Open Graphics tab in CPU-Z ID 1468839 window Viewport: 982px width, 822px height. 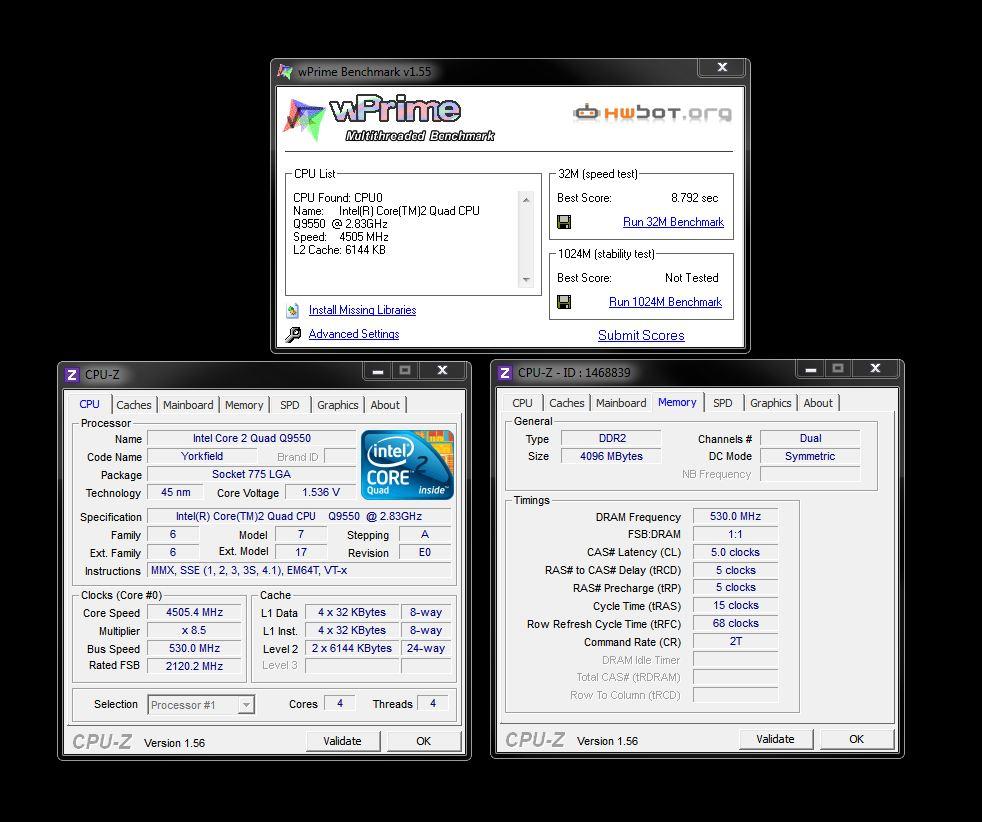(x=771, y=403)
